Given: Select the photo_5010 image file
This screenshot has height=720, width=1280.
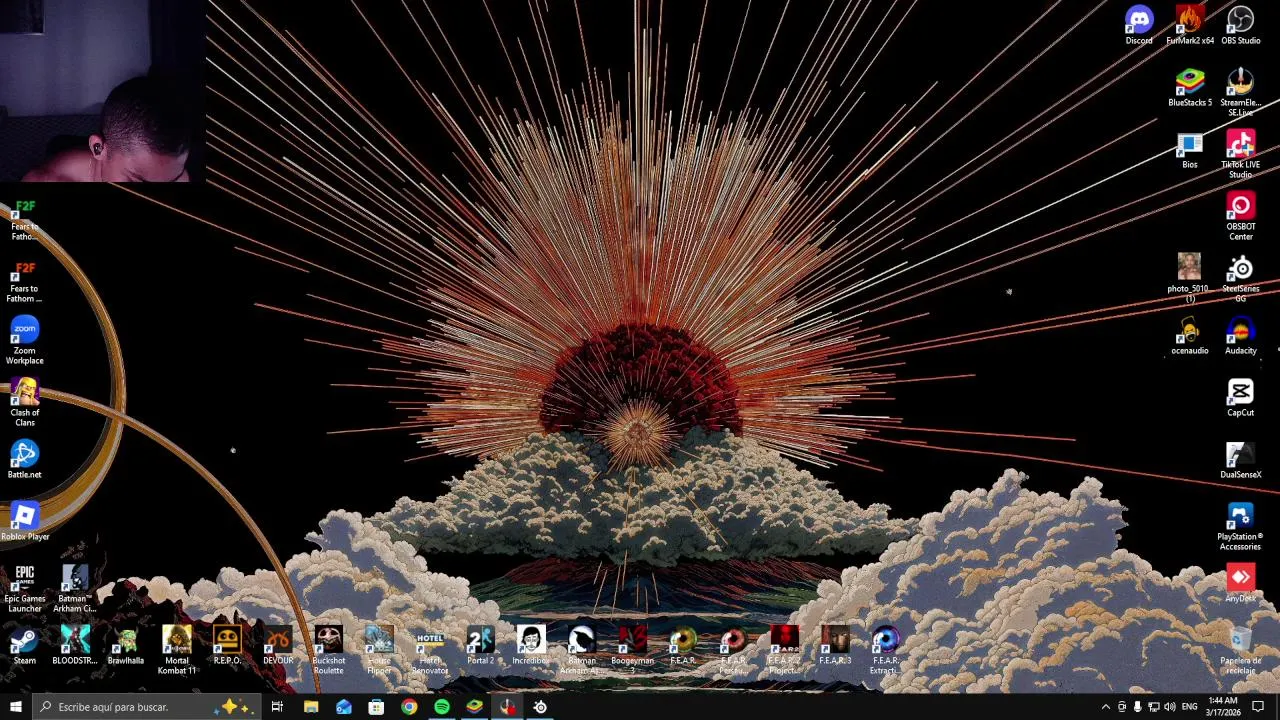Looking at the screenshot, I should pos(1188,279).
